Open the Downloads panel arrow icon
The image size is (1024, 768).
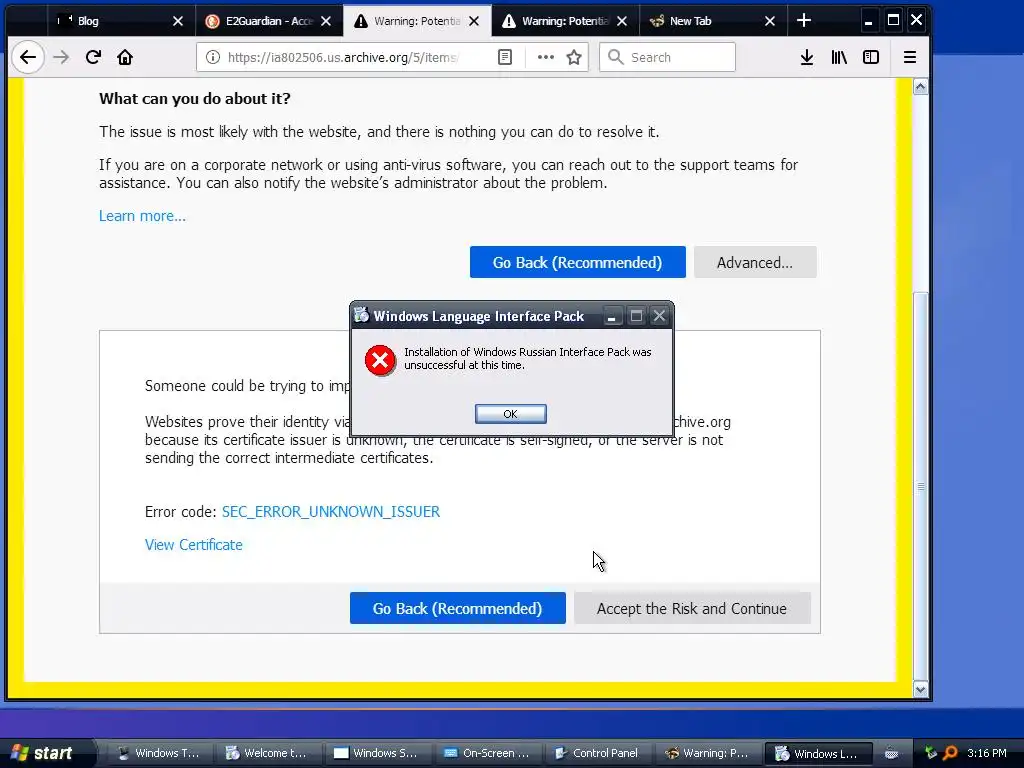click(x=807, y=57)
